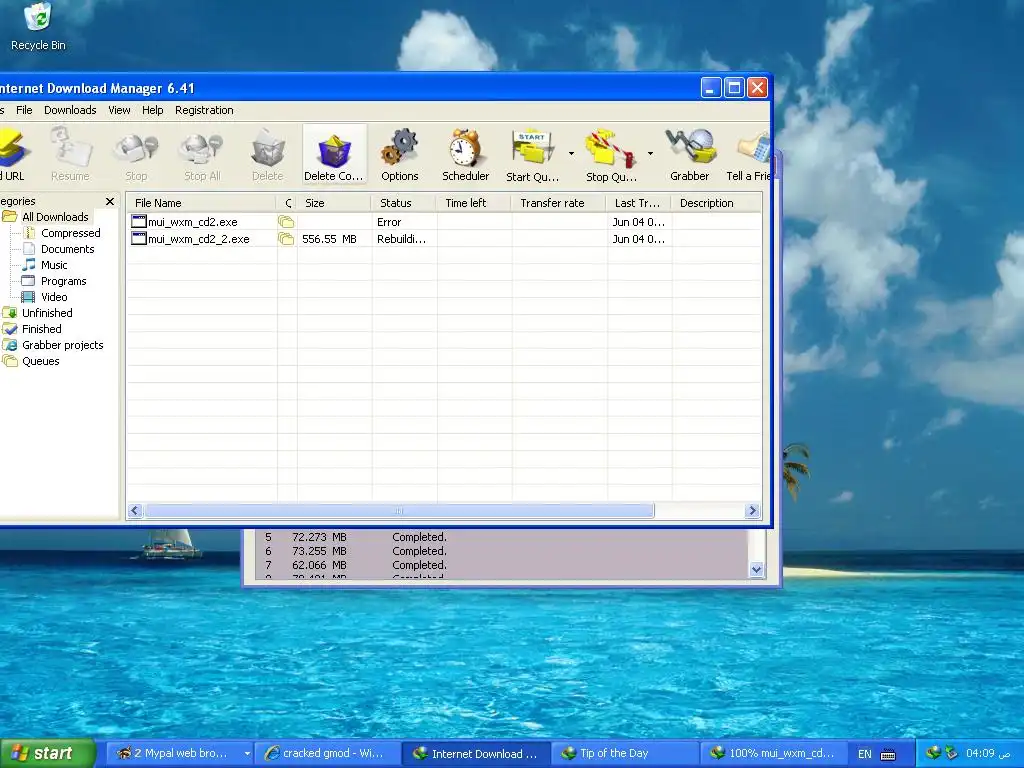Sort by Transfer rate column header

point(559,203)
